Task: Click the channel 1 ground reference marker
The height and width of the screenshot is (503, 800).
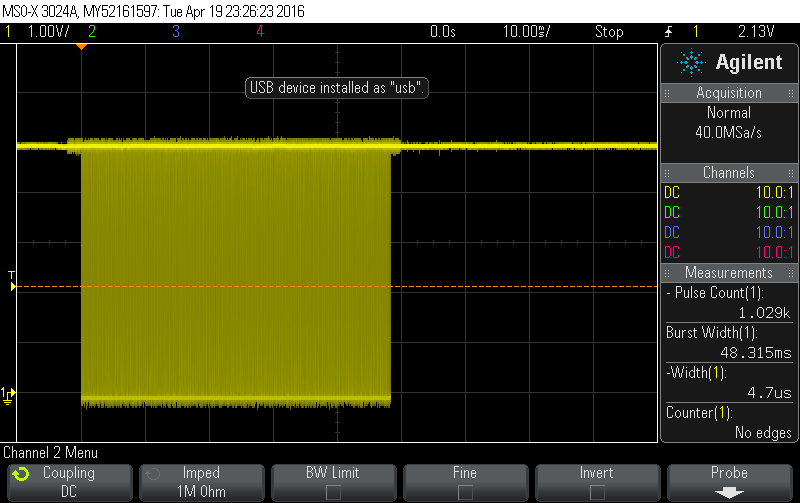Action: [x=9, y=394]
